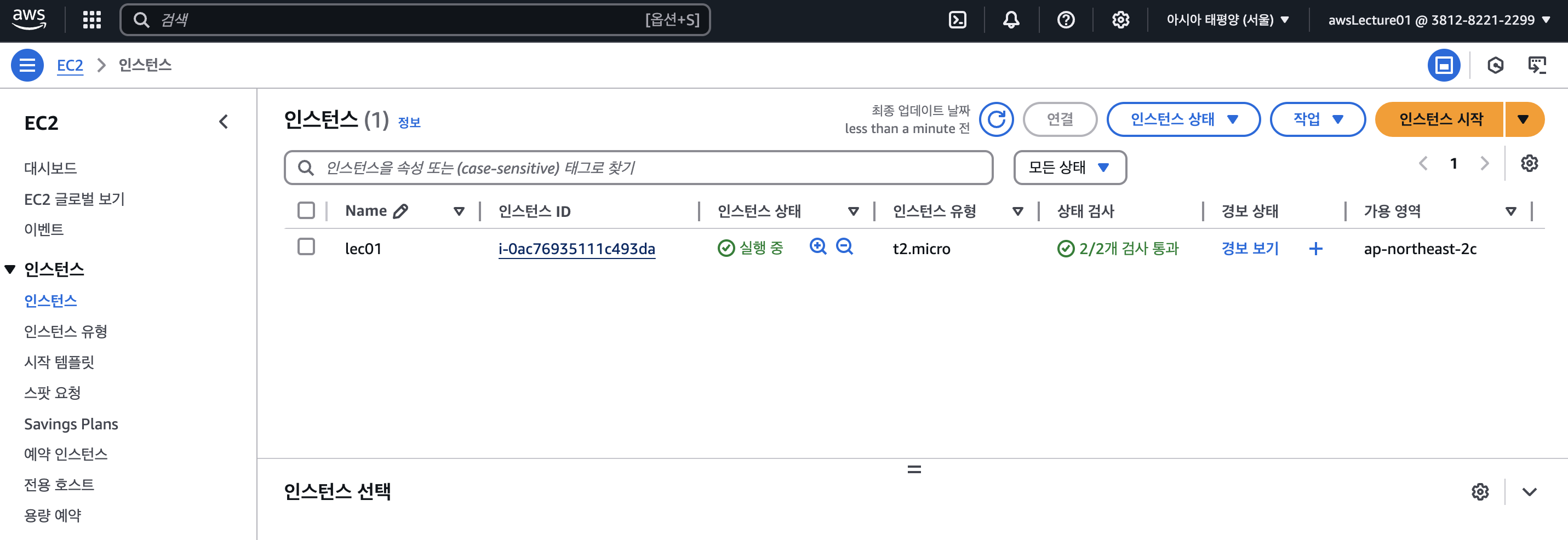Viewport: 1568px width, 540px height.
Task: Collapse the 인스턴스 sidebar section
Action: (10, 269)
